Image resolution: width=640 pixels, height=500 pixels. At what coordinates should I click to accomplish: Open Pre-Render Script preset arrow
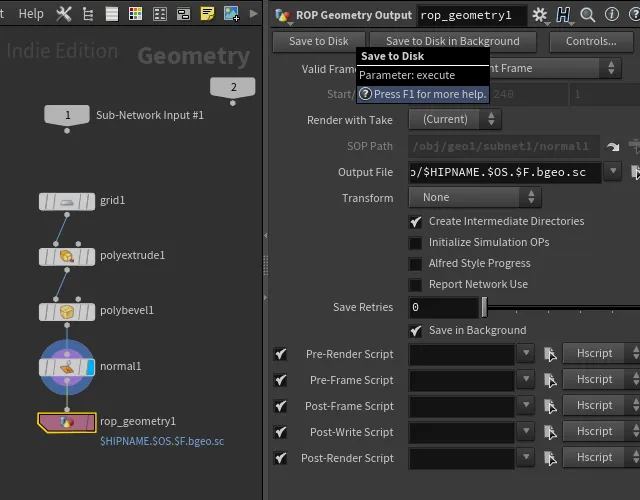pos(526,353)
